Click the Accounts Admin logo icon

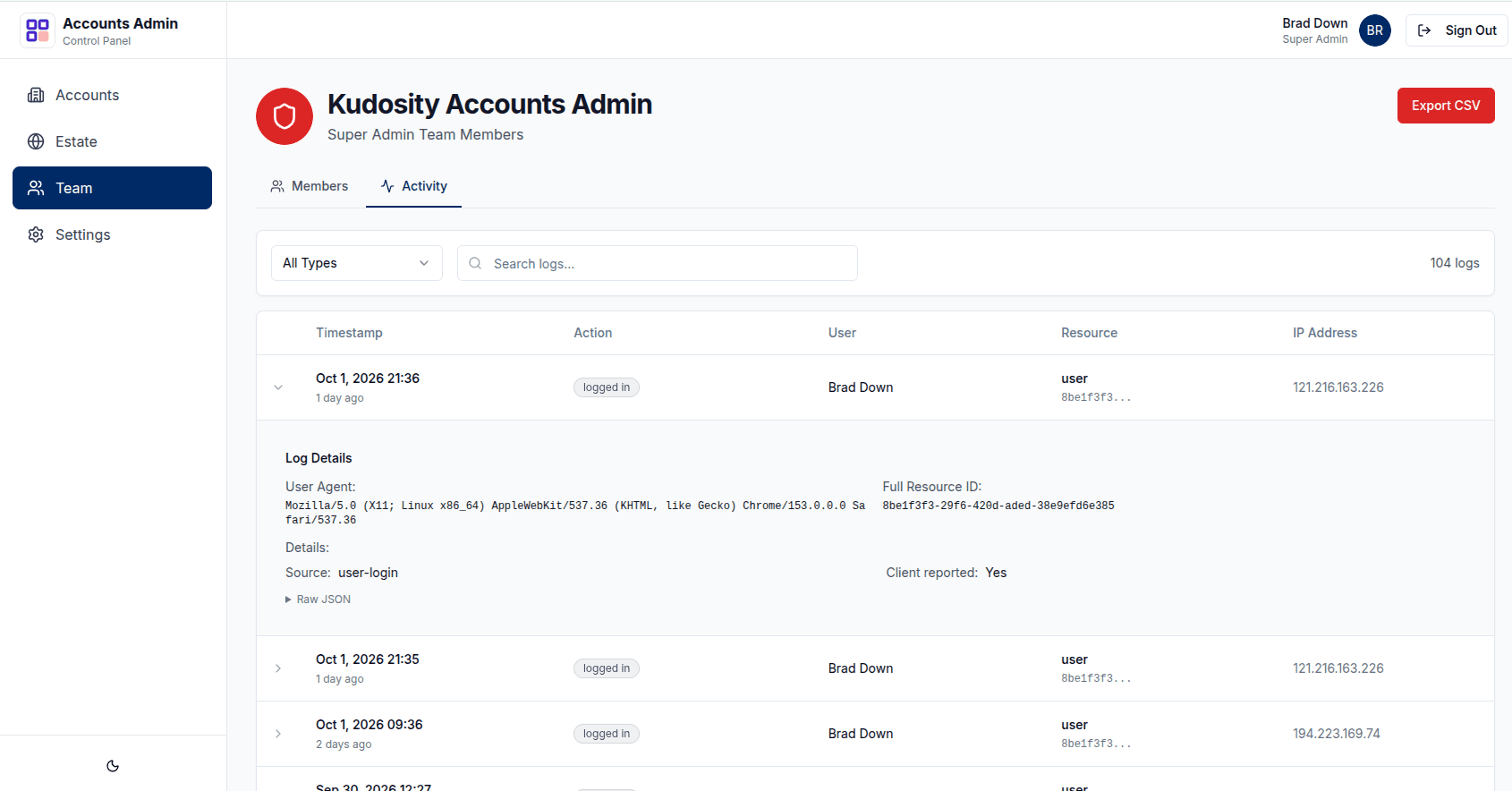38,30
